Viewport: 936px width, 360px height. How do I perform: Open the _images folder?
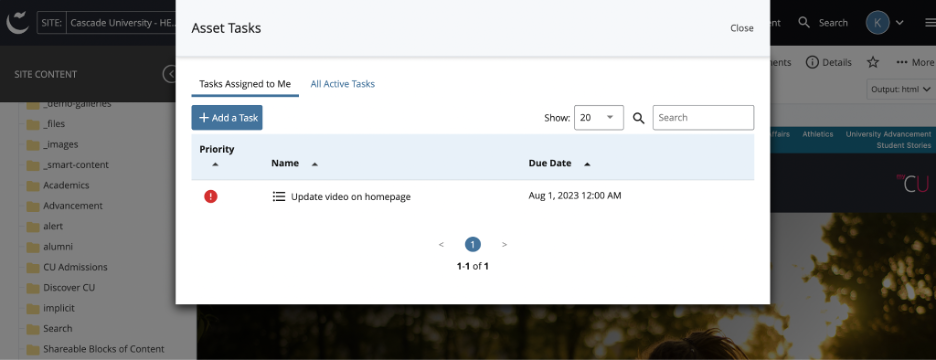click(60, 144)
